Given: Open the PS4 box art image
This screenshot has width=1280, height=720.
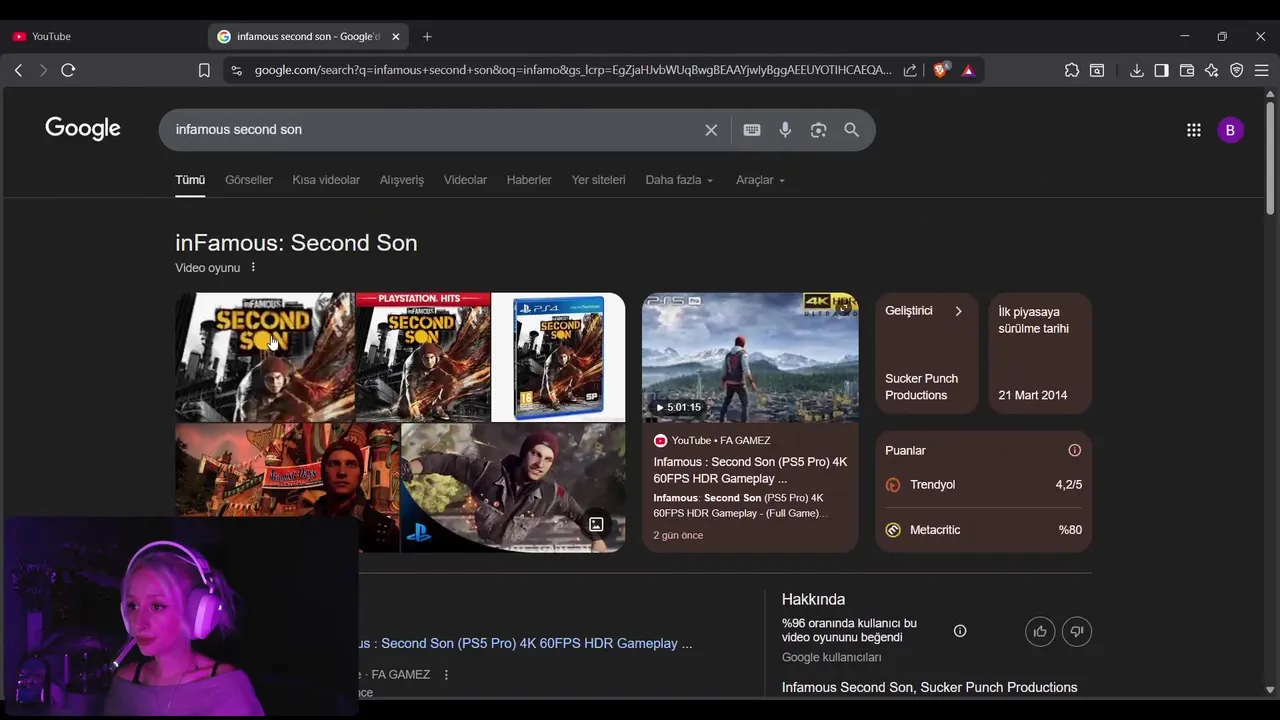Looking at the screenshot, I should [x=558, y=357].
